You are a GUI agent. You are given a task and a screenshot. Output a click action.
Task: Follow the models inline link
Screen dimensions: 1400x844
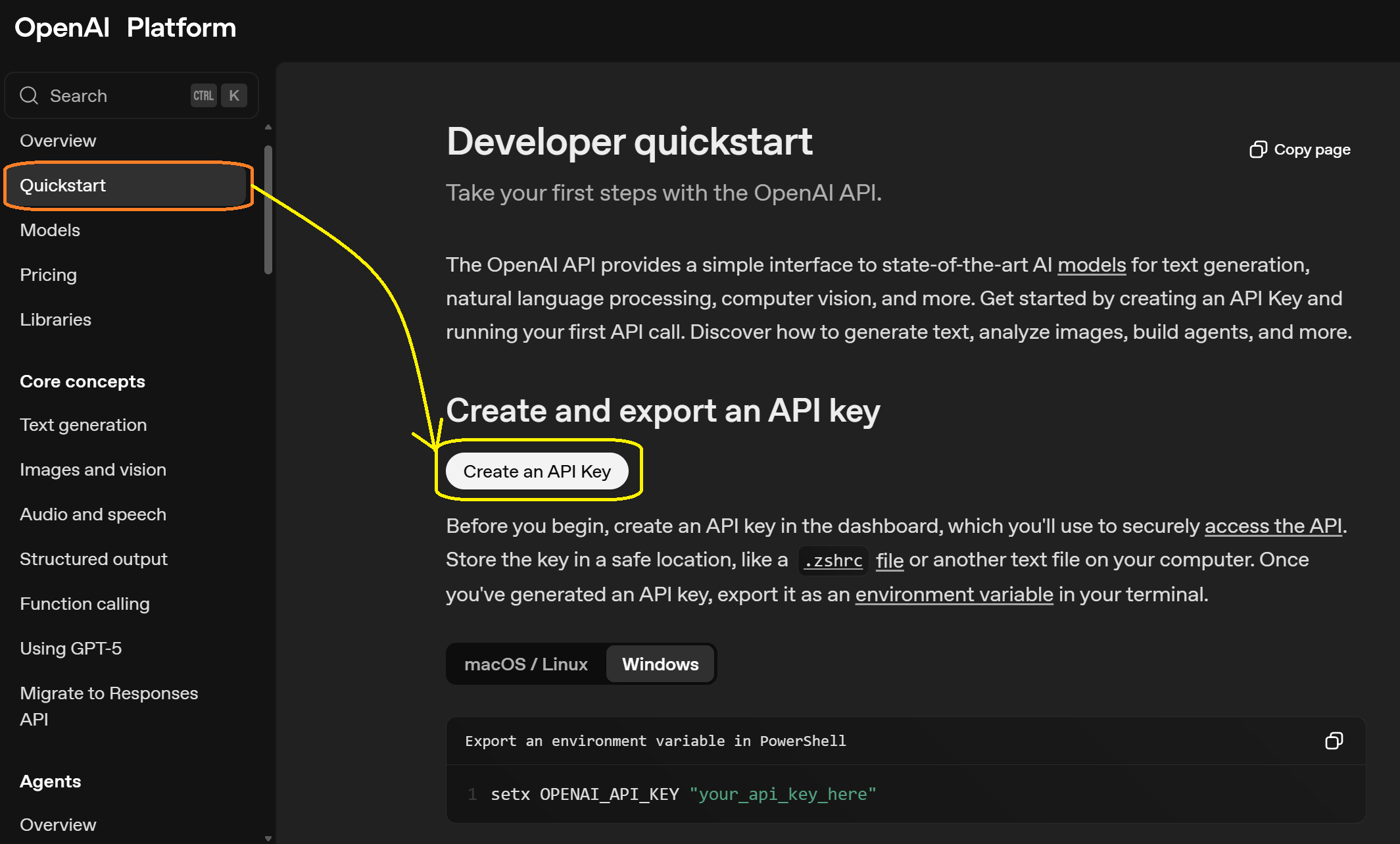1092,264
